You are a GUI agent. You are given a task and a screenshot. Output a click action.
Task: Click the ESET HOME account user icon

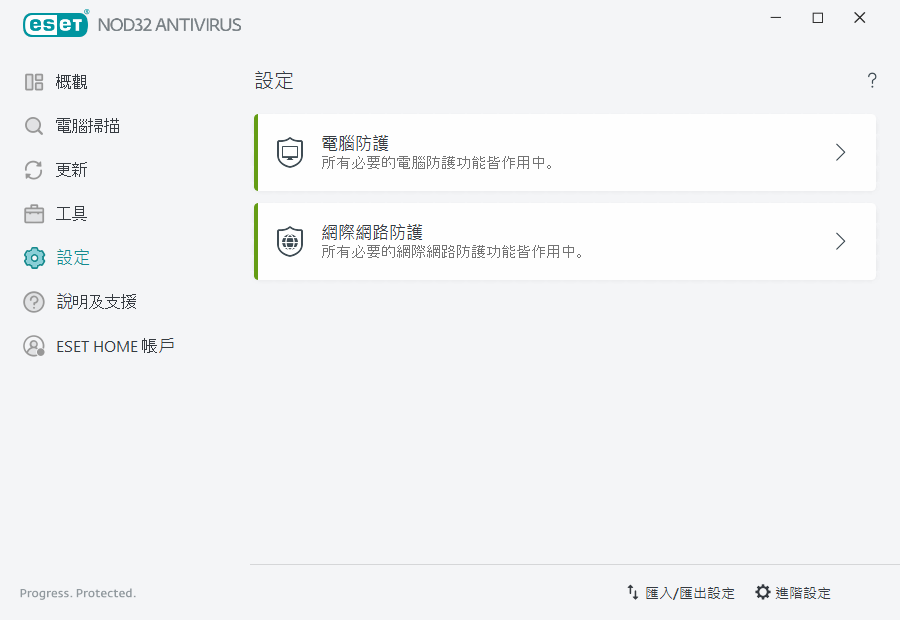coord(34,346)
